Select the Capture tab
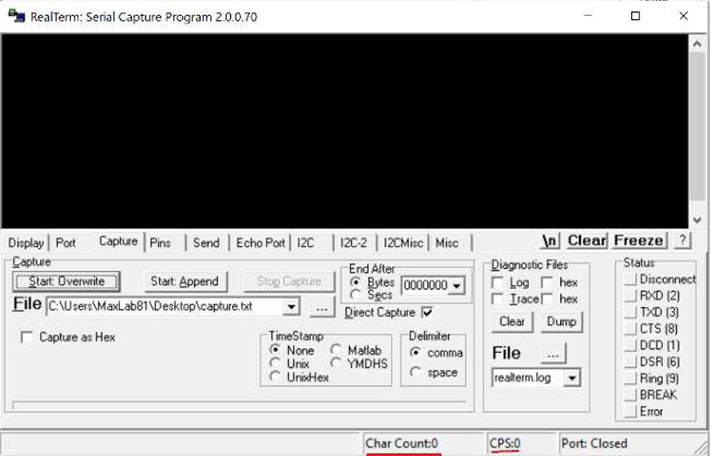The image size is (710, 456). pos(118,241)
